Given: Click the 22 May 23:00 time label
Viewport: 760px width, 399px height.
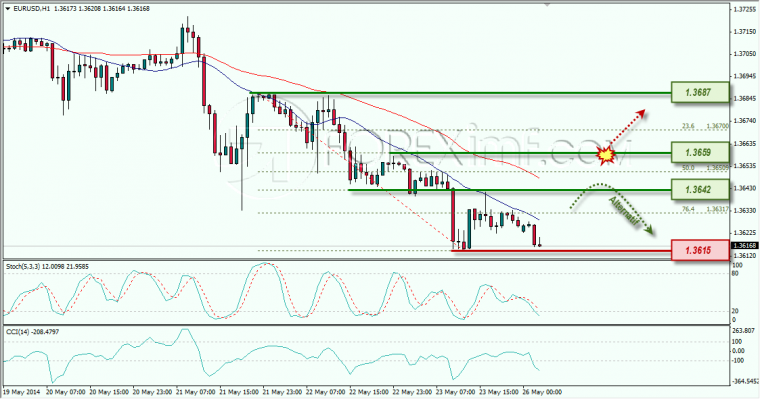Looking at the screenshot, I should pyautogui.click(x=412, y=392).
